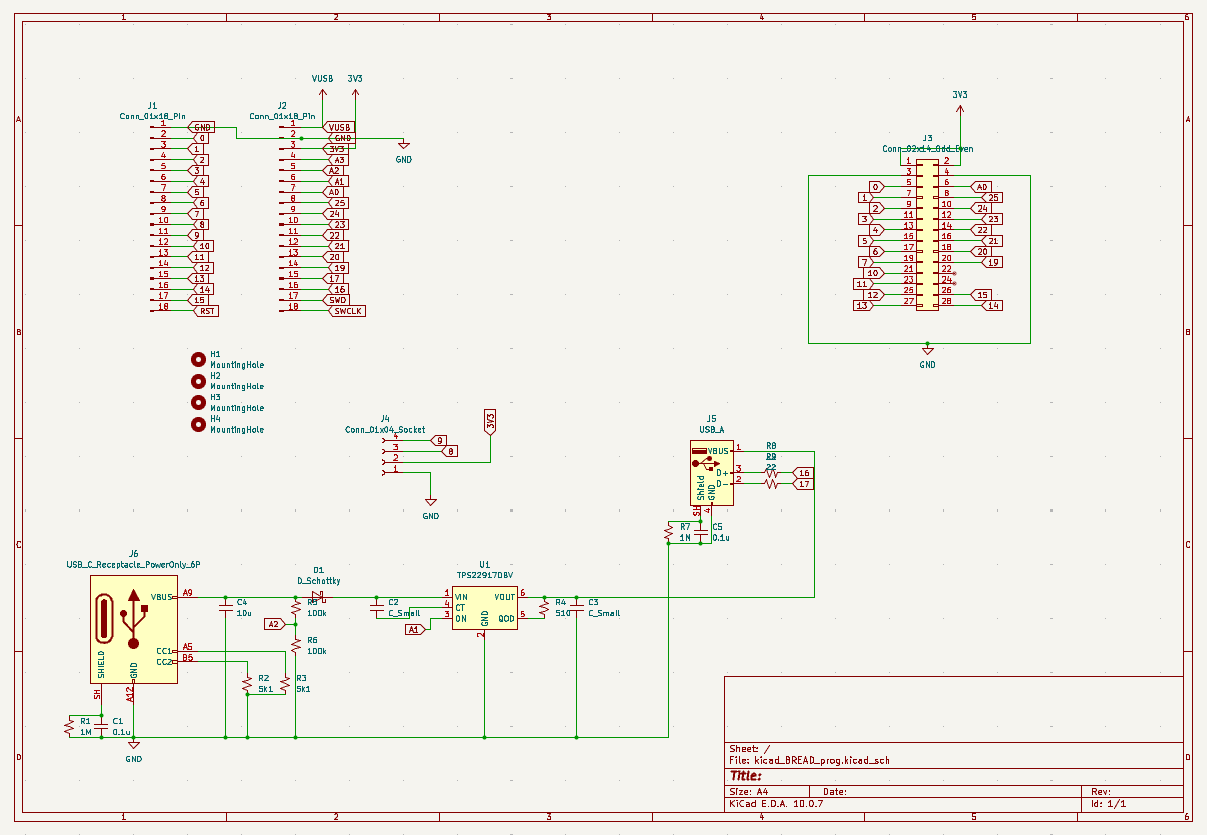Viewport: 1207px width, 835px height.
Task: Select label 14 at J3 pin 28
Action: (x=992, y=306)
